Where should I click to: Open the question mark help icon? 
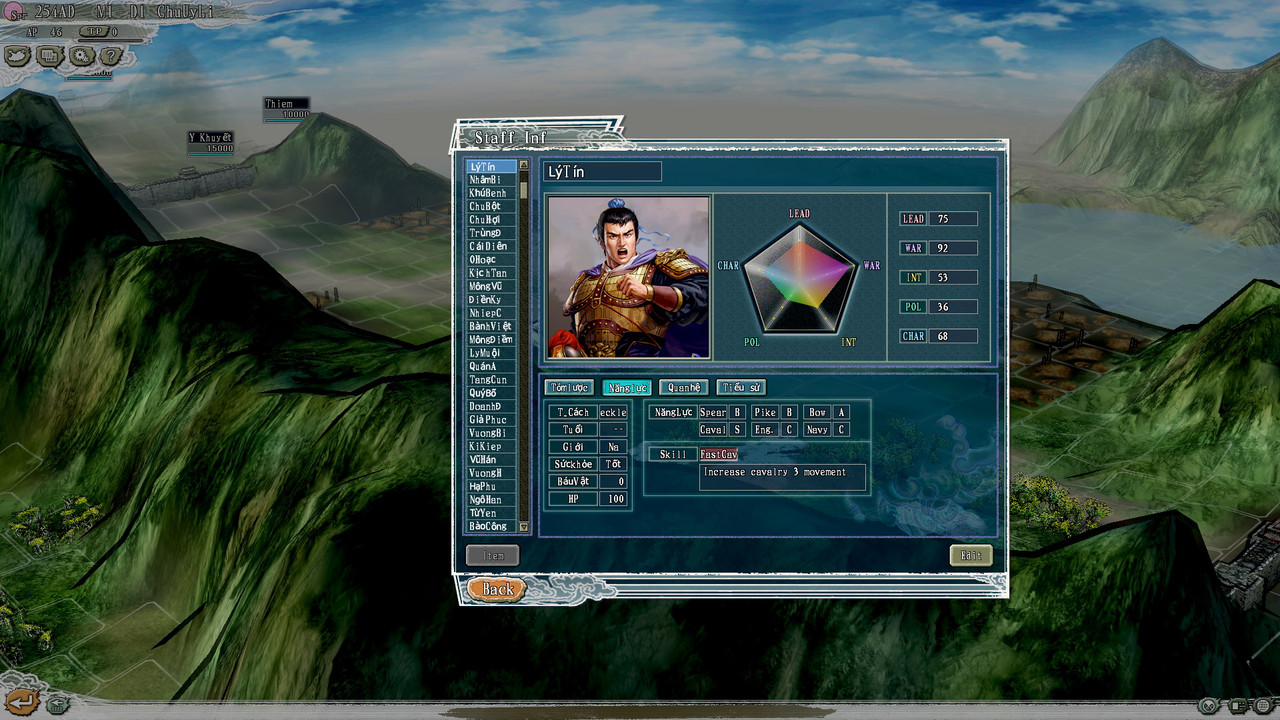point(110,56)
